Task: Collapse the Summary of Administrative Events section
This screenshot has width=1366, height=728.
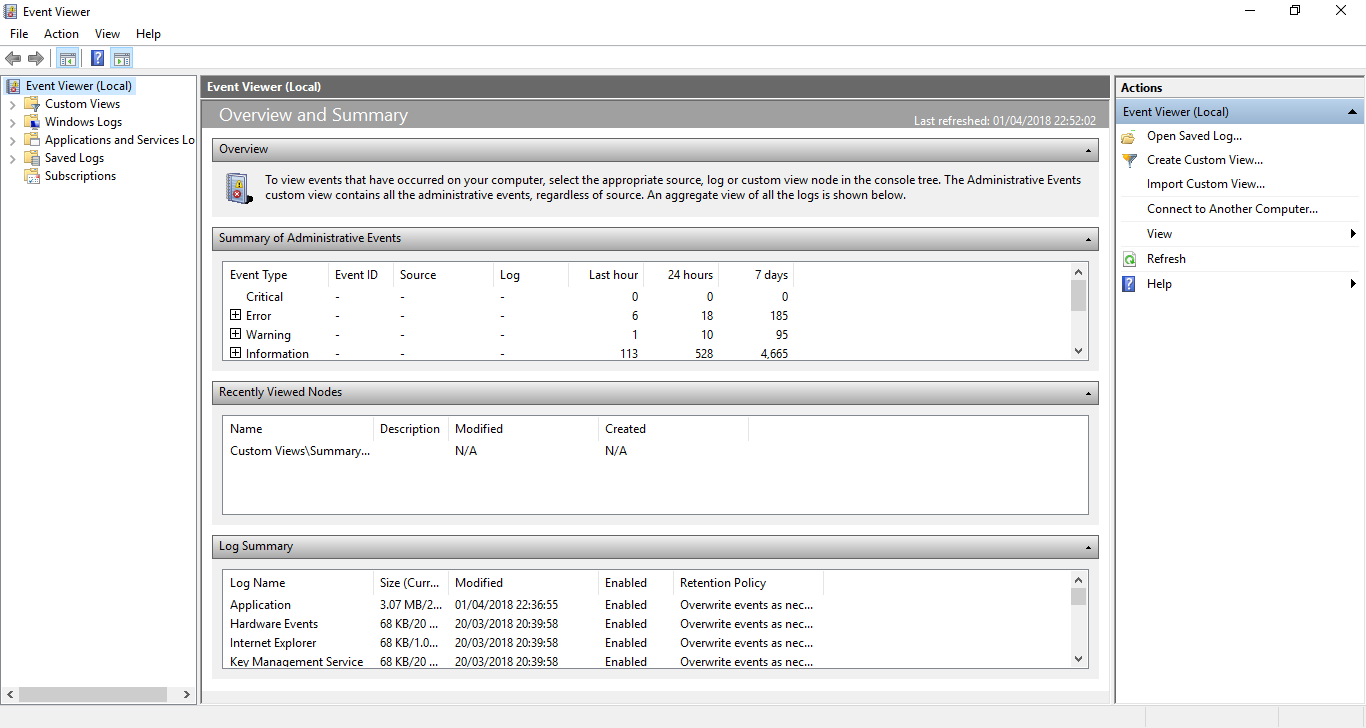Action: click(1088, 239)
